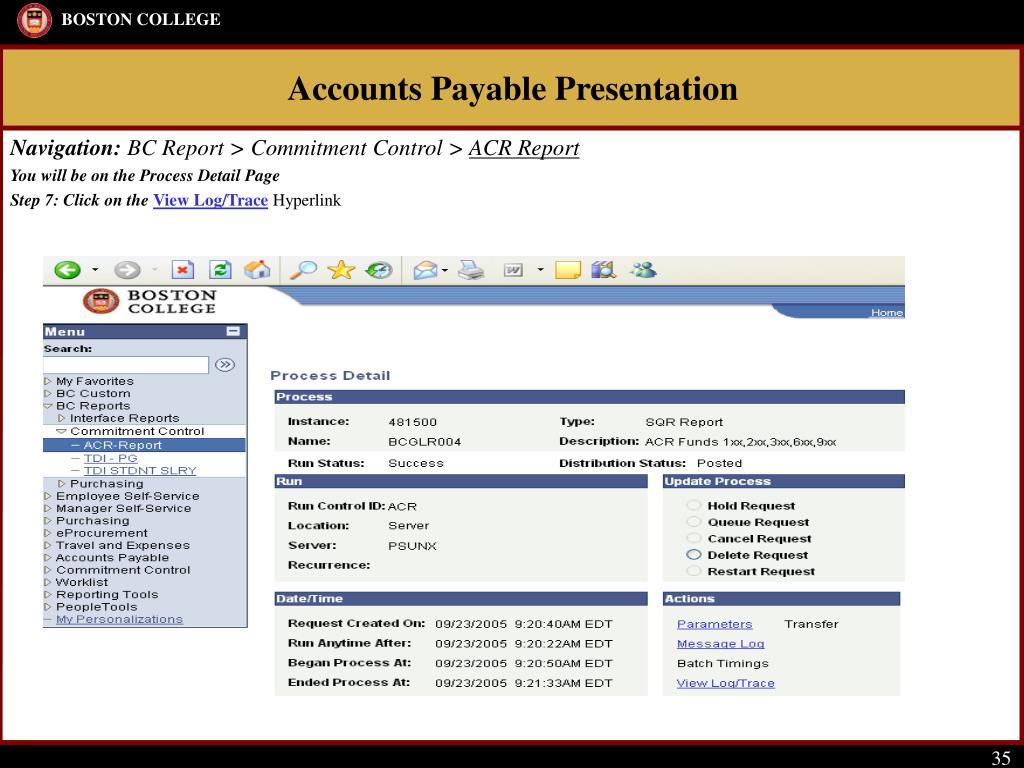Open dropdown arrow beside Back button
This screenshot has height=768, width=1024.
pos(95,270)
